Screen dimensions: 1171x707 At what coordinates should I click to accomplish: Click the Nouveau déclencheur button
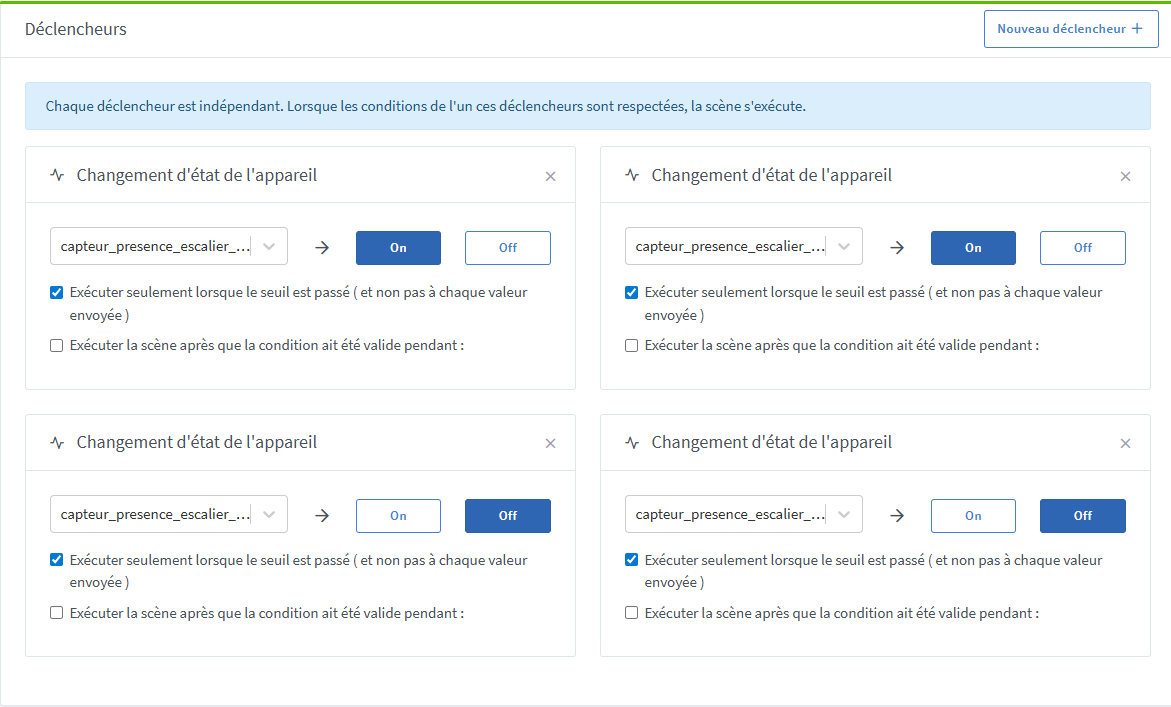click(x=1070, y=29)
